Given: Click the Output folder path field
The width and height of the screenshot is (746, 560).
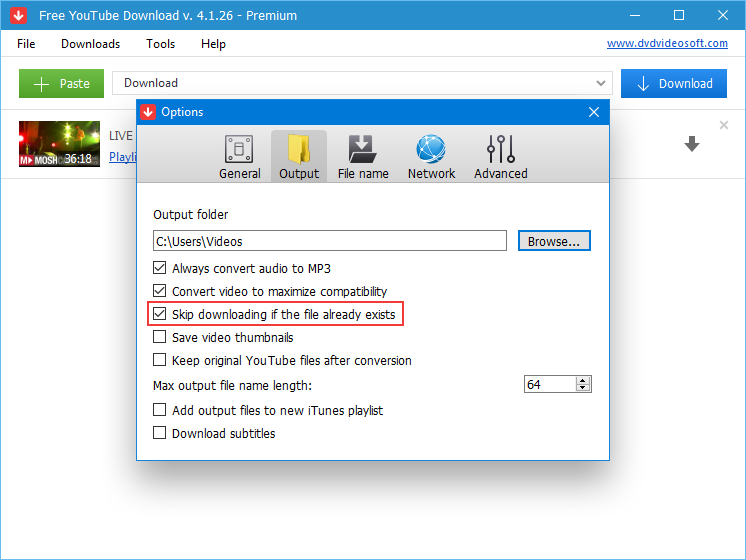Looking at the screenshot, I should (330, 241).
